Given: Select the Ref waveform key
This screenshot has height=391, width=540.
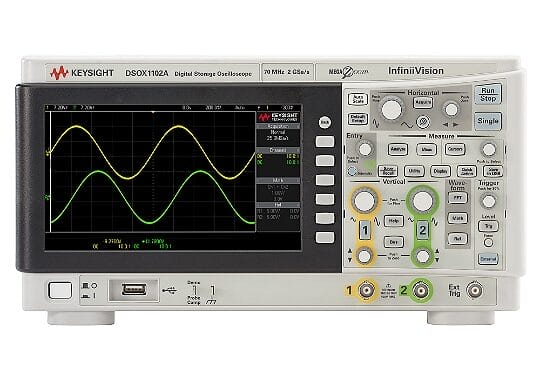Looking at the screenshot, I should (x=458, y=238).
